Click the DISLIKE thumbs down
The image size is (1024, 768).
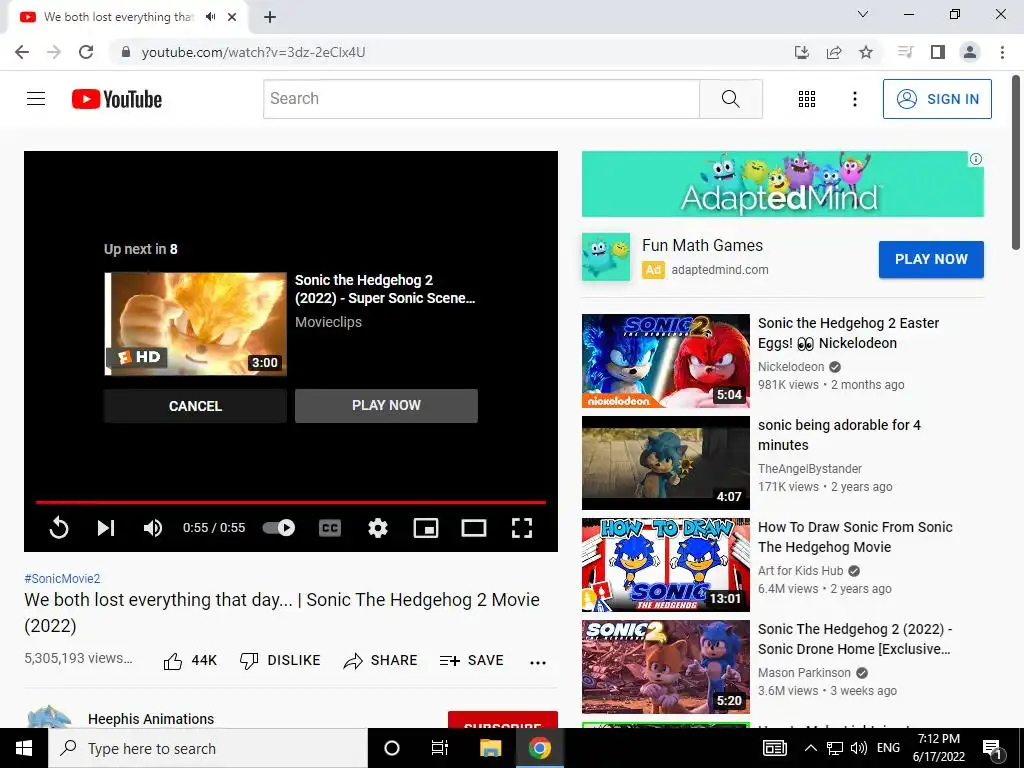coord(280,661)
